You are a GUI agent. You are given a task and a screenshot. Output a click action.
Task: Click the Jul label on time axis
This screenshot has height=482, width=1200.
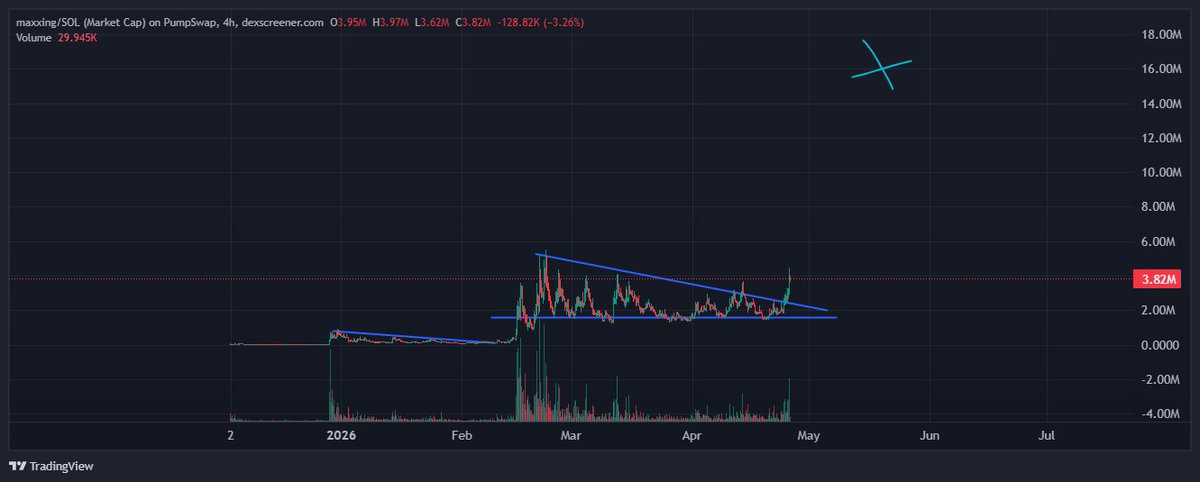click(x=1047, y=436)
